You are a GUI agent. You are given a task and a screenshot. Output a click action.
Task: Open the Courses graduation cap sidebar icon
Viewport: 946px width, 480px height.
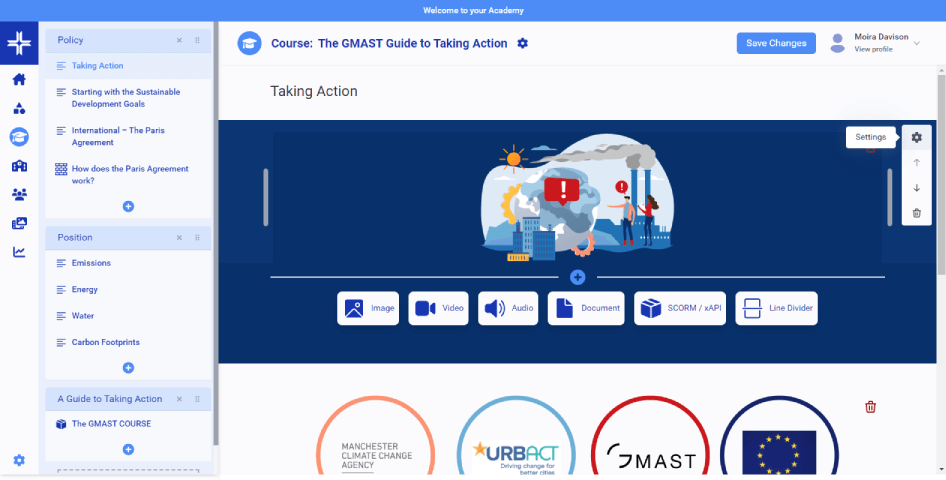[x=19, y=137]
